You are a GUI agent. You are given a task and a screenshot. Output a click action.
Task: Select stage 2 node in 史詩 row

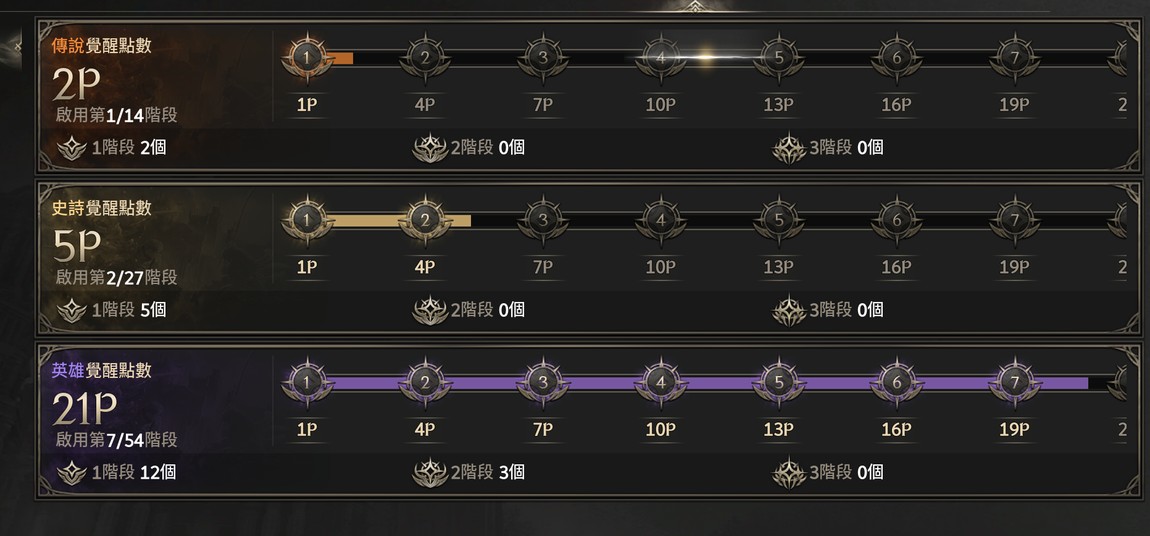[425, 219]
